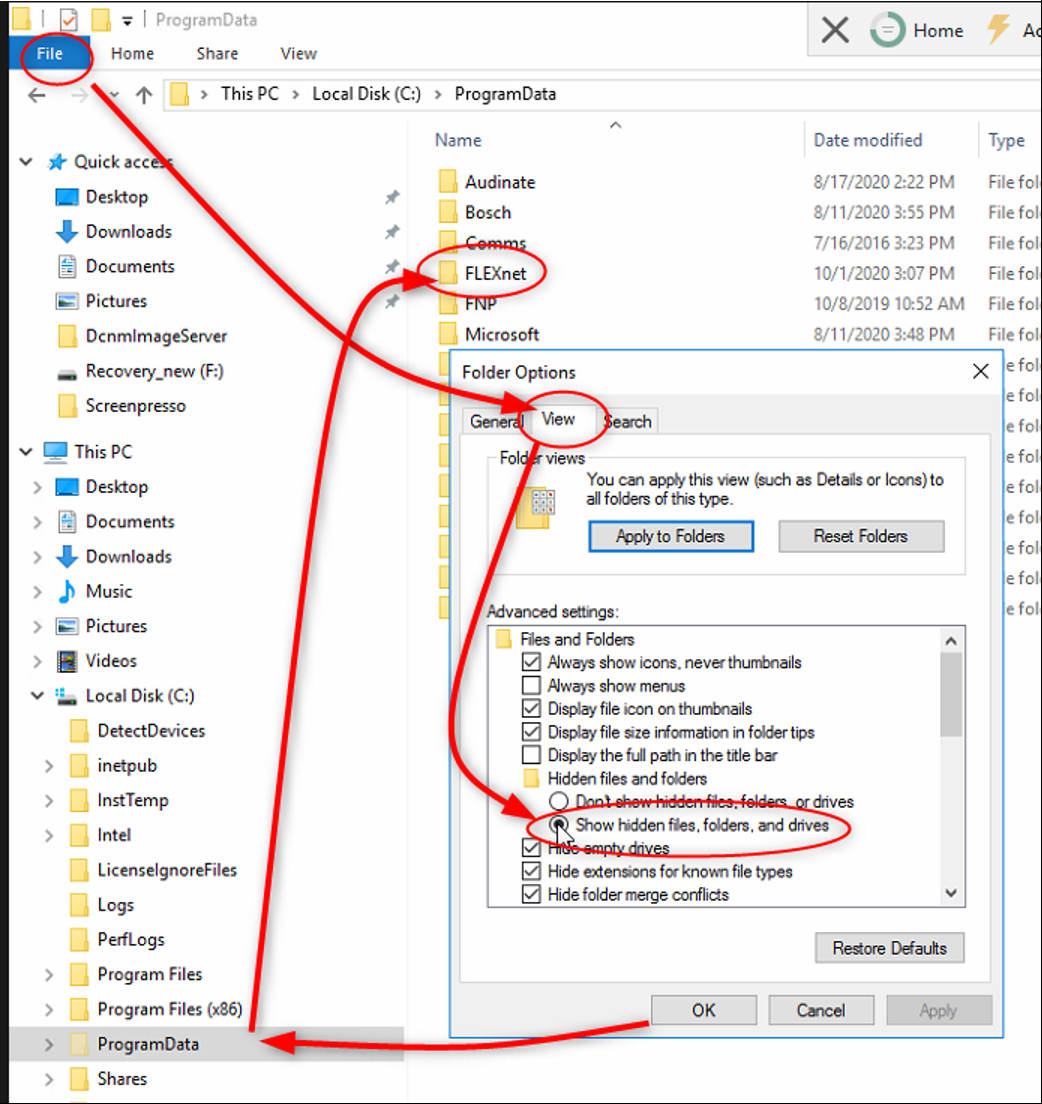Screen dimensions: 1042x1104
Task: Select Desktop icon under Quick access
Action: point(67,197)
